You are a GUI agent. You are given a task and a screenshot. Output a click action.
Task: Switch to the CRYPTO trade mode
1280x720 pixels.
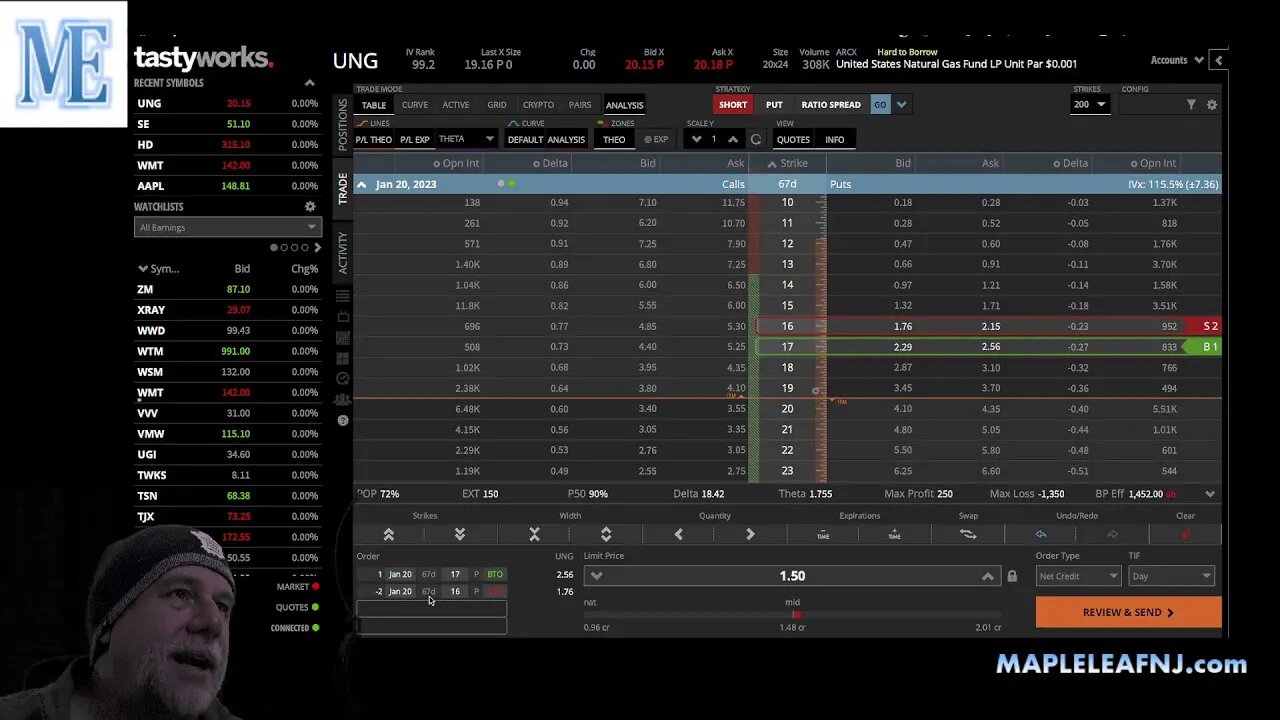(538, 104)
